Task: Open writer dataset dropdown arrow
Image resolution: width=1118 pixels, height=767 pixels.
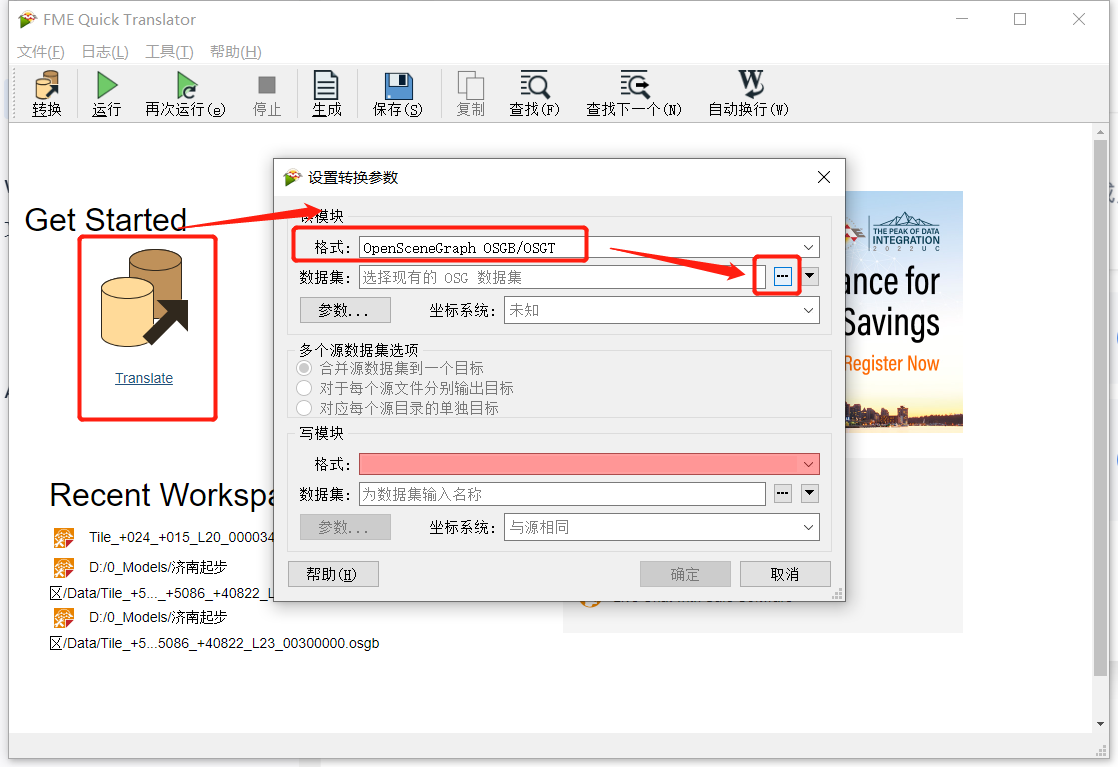Action: tap(810, 493)
